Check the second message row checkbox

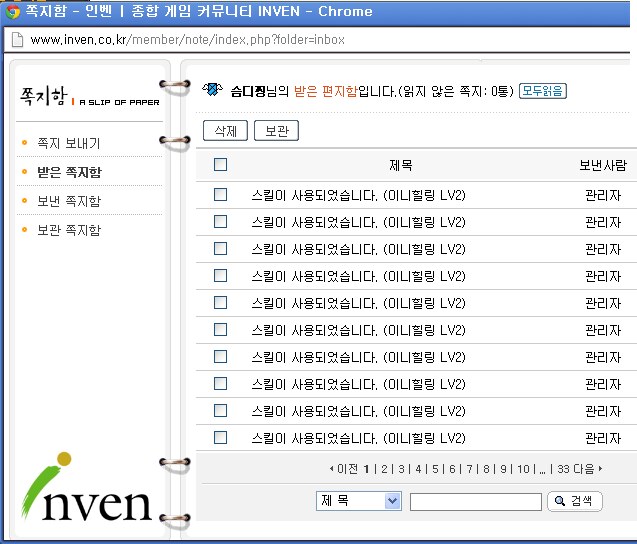(220, 222)
